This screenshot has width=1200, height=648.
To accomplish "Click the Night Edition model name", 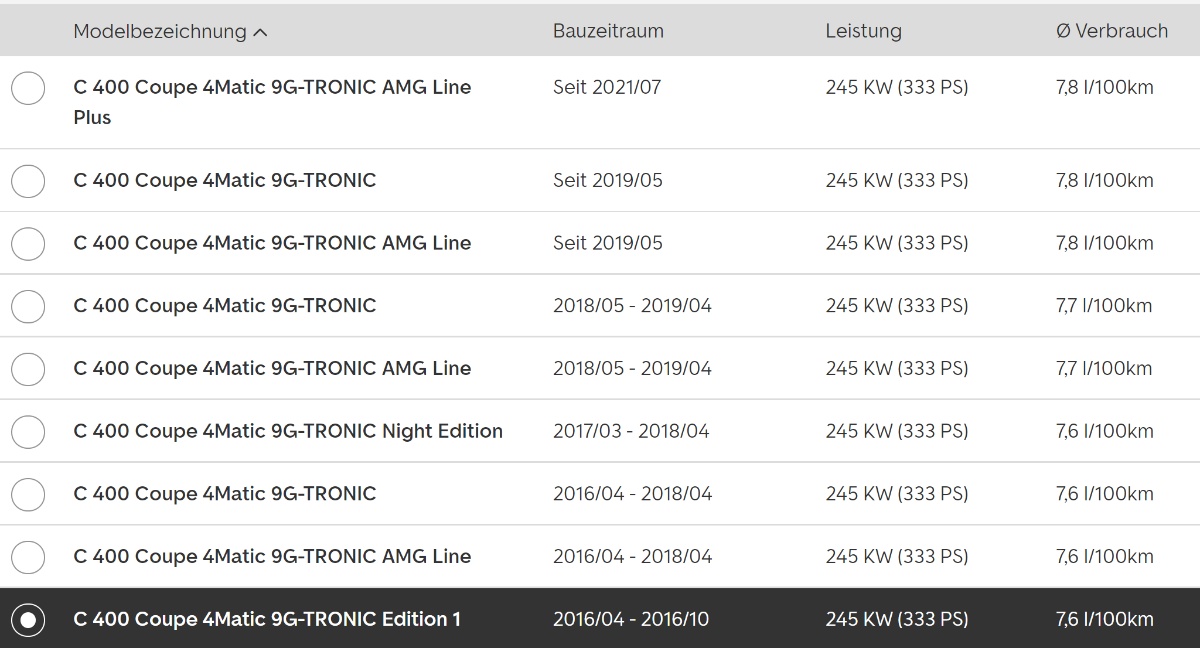I will click(x=288, y=431).
